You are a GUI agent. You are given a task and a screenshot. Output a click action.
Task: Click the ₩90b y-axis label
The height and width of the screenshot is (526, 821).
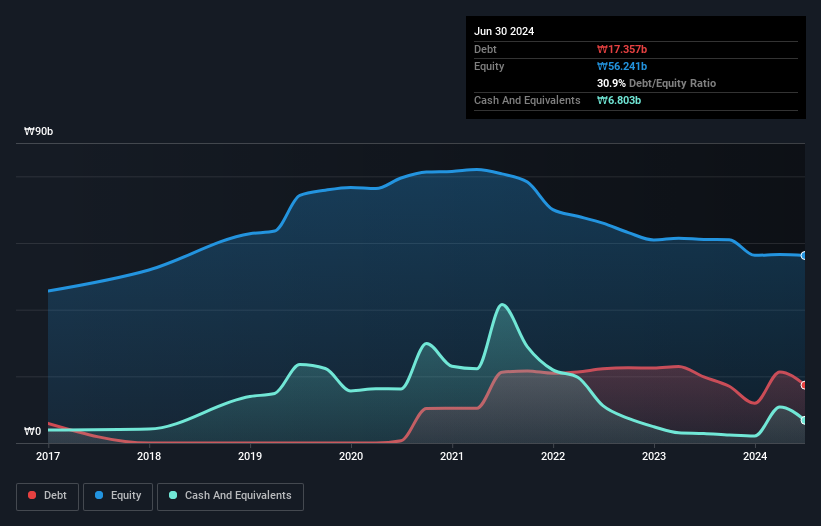pos(38,131)
